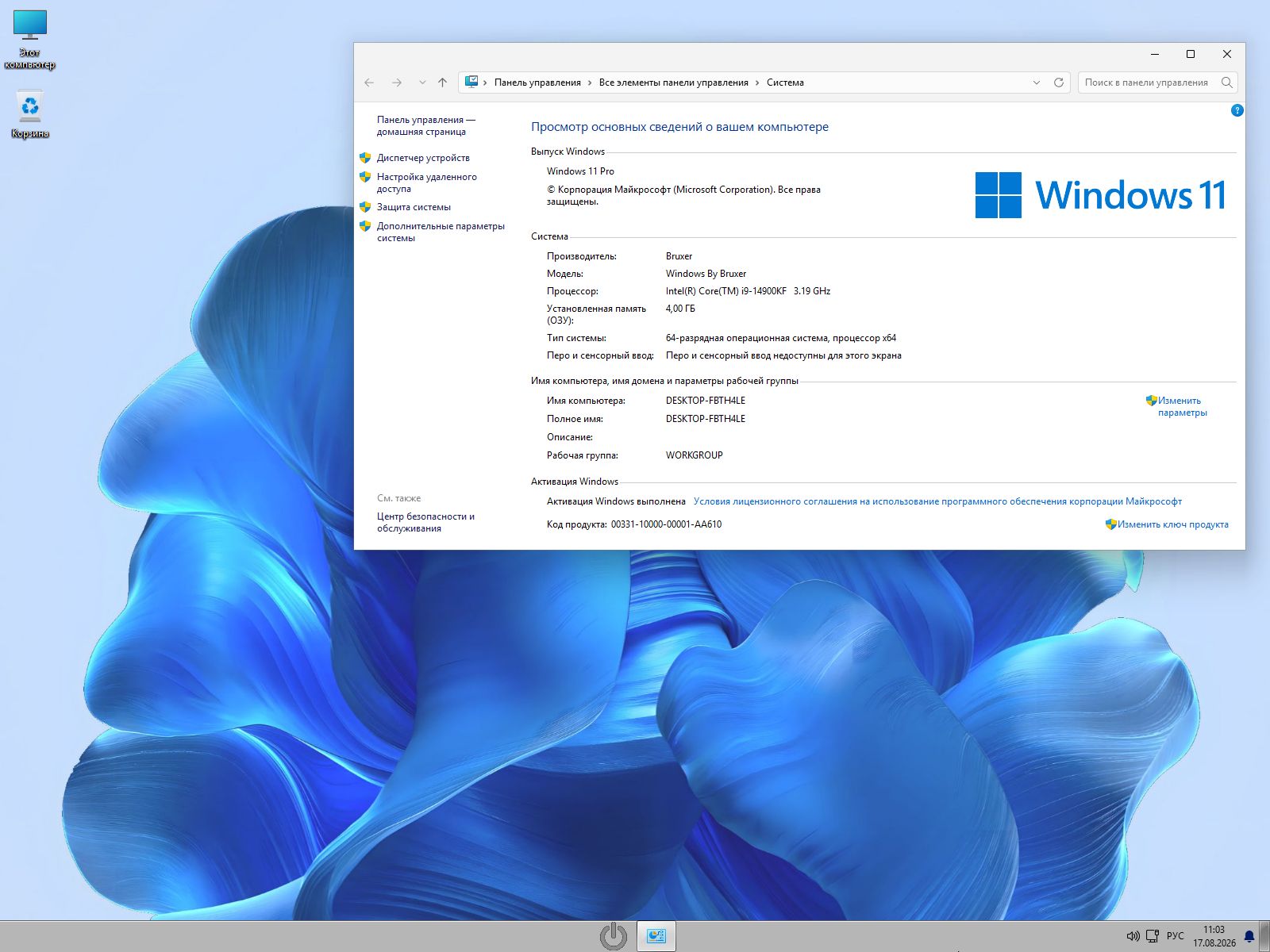This screenshot has height=952, width=1270.
Task: Click the WORKGROUP value
Action: coord(694,455)
